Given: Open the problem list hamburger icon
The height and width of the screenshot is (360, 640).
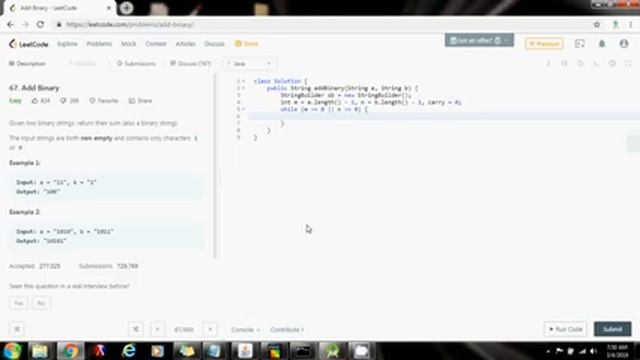Looking at the screenshot, I should click(x=17, y=329).
